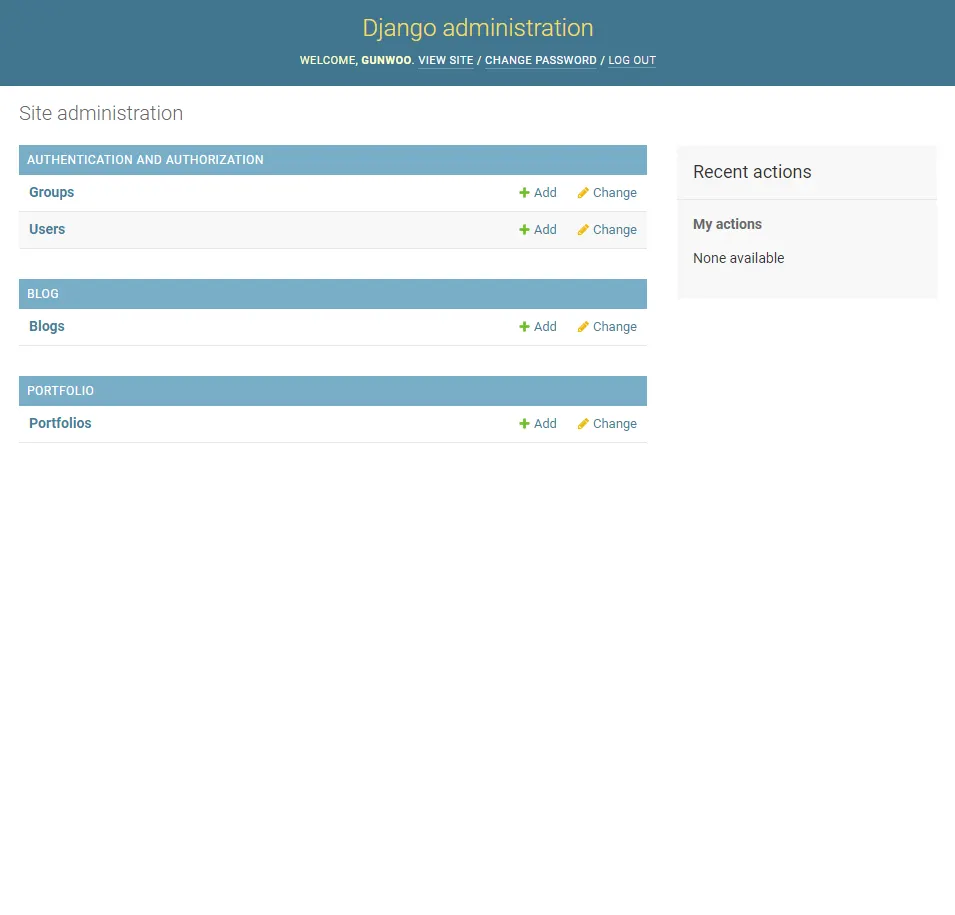Image resolution: width=955 pixels, height=915 pixels.
Task: Click the plus icon in Portfolios row
Action: click(524, 423)
